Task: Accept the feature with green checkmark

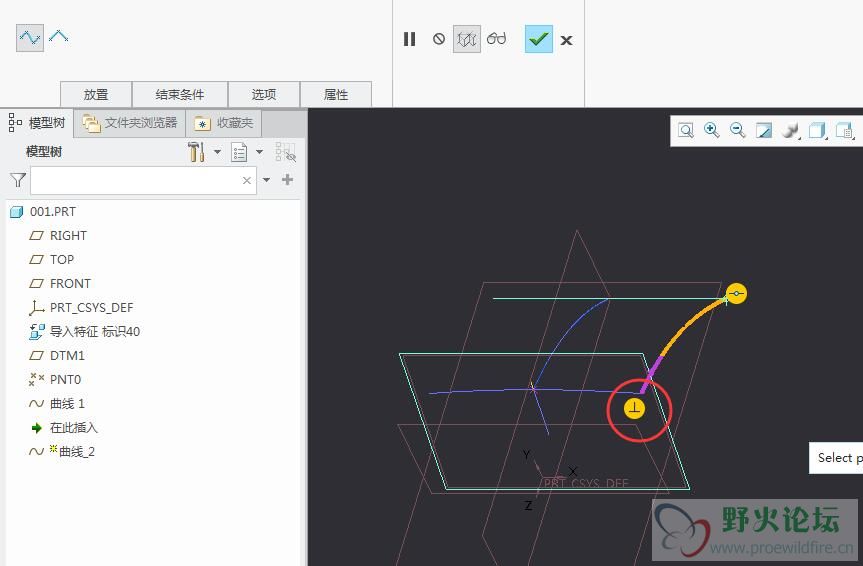Action: (538, 39)
